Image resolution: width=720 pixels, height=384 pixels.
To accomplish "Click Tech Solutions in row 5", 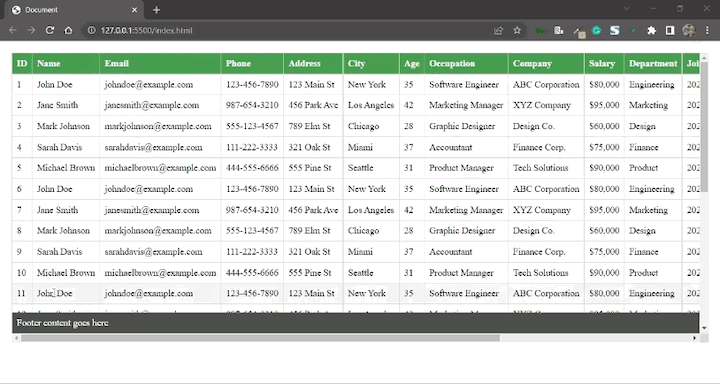I will tap(540, 168).
